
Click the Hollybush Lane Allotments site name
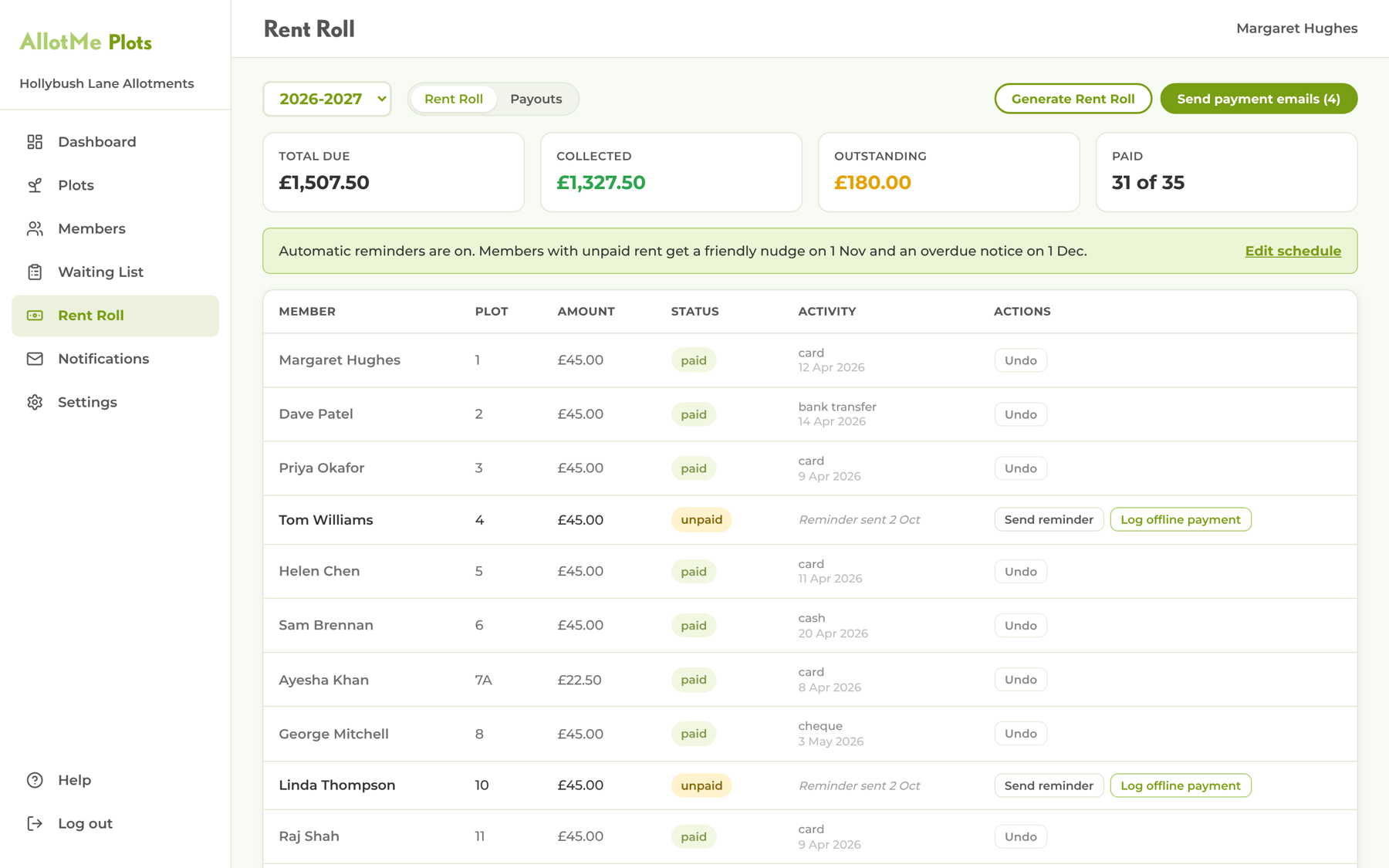(x=106, y=83)
